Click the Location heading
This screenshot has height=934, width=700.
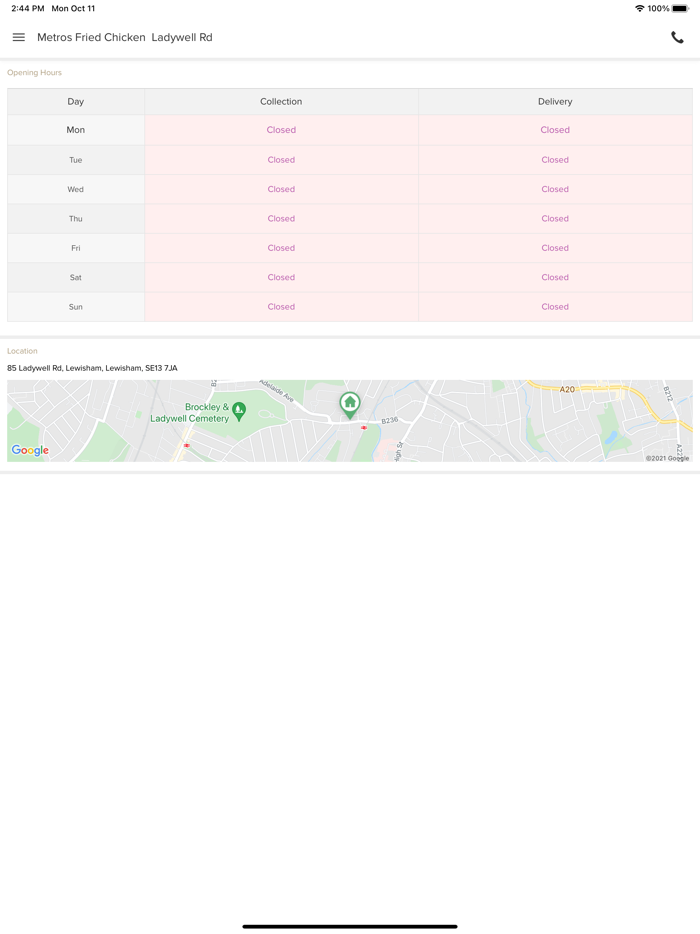click(22, 351)
